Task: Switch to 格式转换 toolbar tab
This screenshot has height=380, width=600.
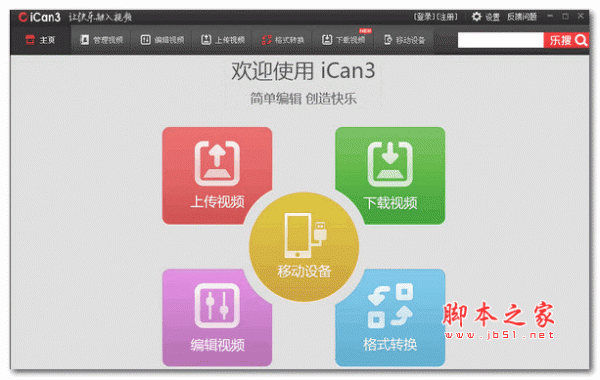Action: point(283,40)
